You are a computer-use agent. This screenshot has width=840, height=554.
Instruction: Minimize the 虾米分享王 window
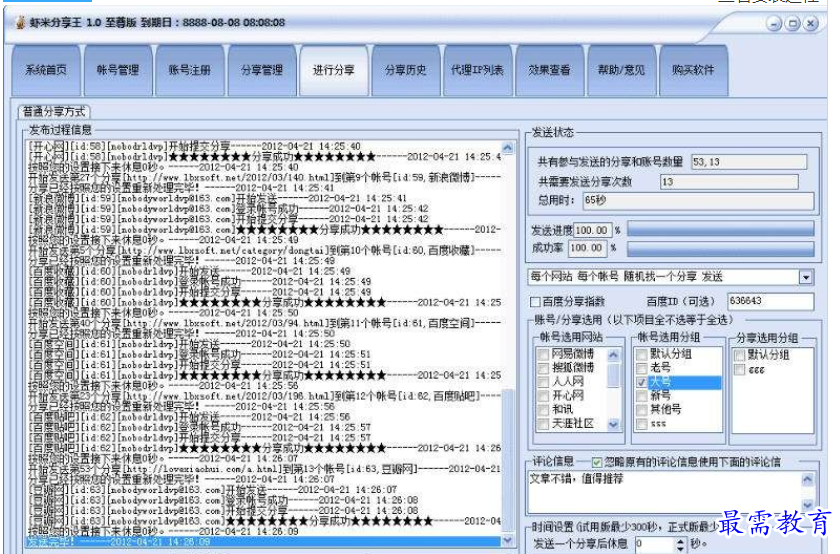point(774,24)
